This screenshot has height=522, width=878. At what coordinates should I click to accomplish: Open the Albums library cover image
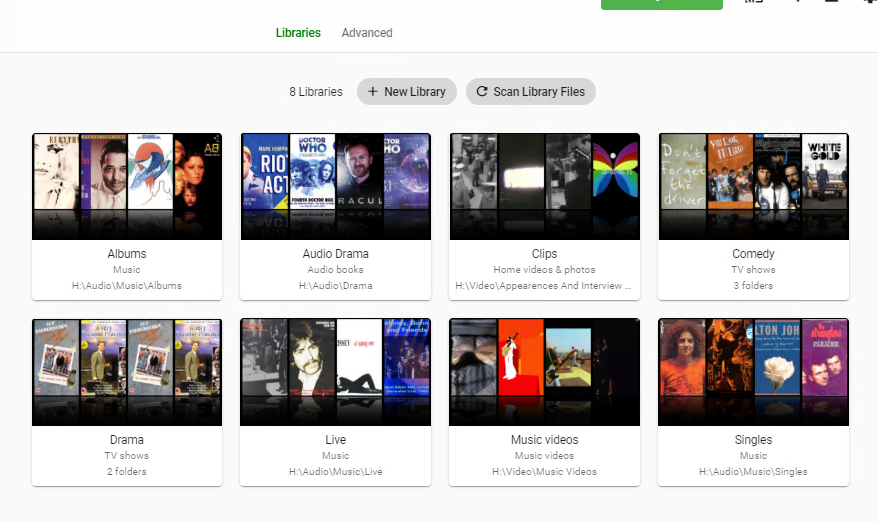point(127,187)
